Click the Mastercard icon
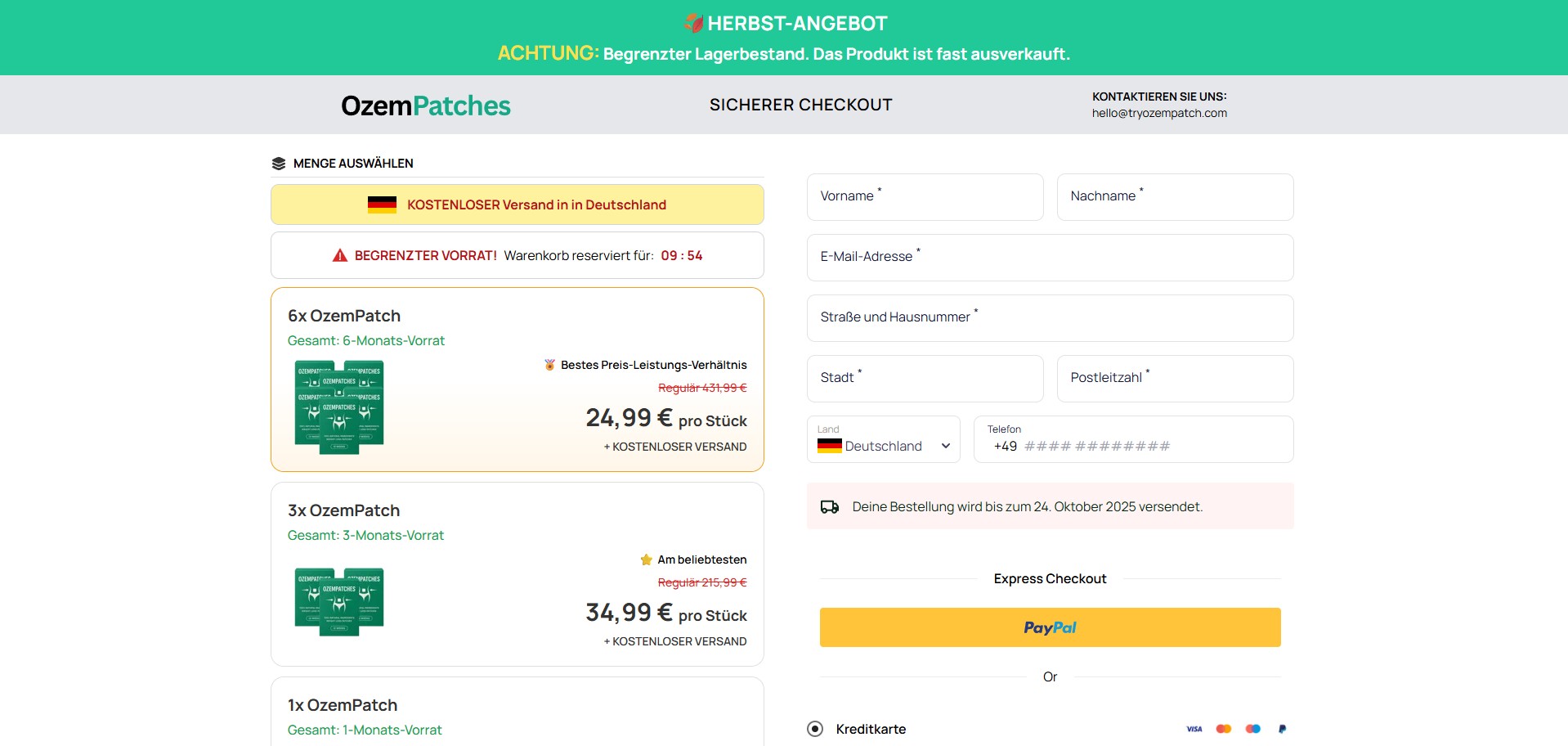This screenshot has width=1568, height=746. tap(1223, 729)
